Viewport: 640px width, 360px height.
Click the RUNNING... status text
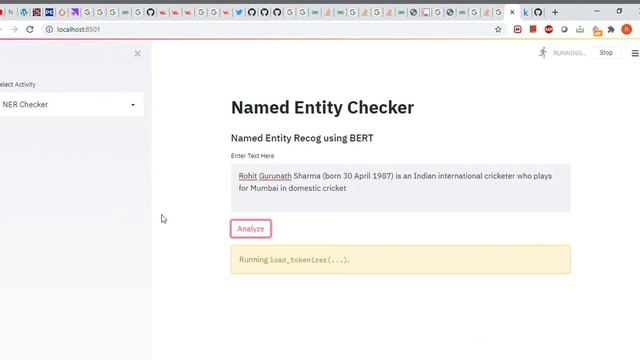coord(569,53)
